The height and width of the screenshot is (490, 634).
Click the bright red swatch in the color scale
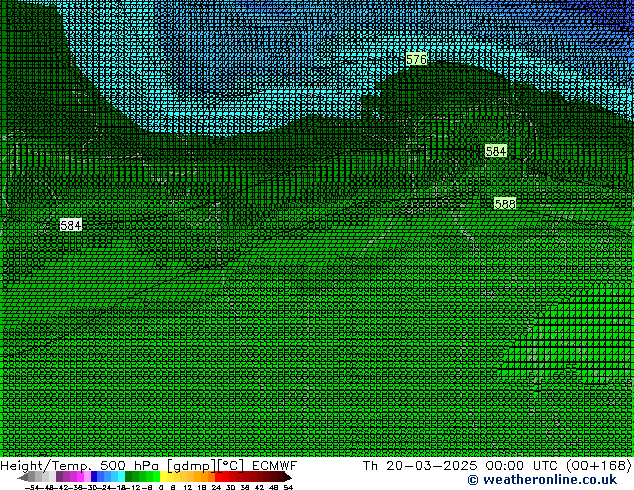pyautogui.click(x=219, y=477)
